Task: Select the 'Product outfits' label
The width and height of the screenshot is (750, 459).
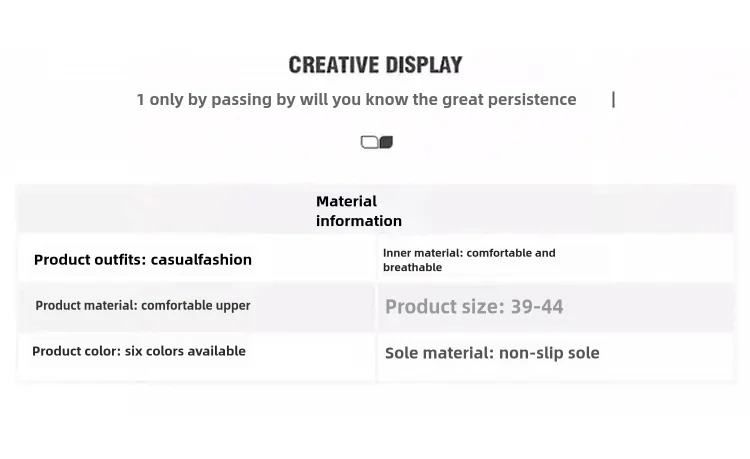Action: [x=90, y=260]
